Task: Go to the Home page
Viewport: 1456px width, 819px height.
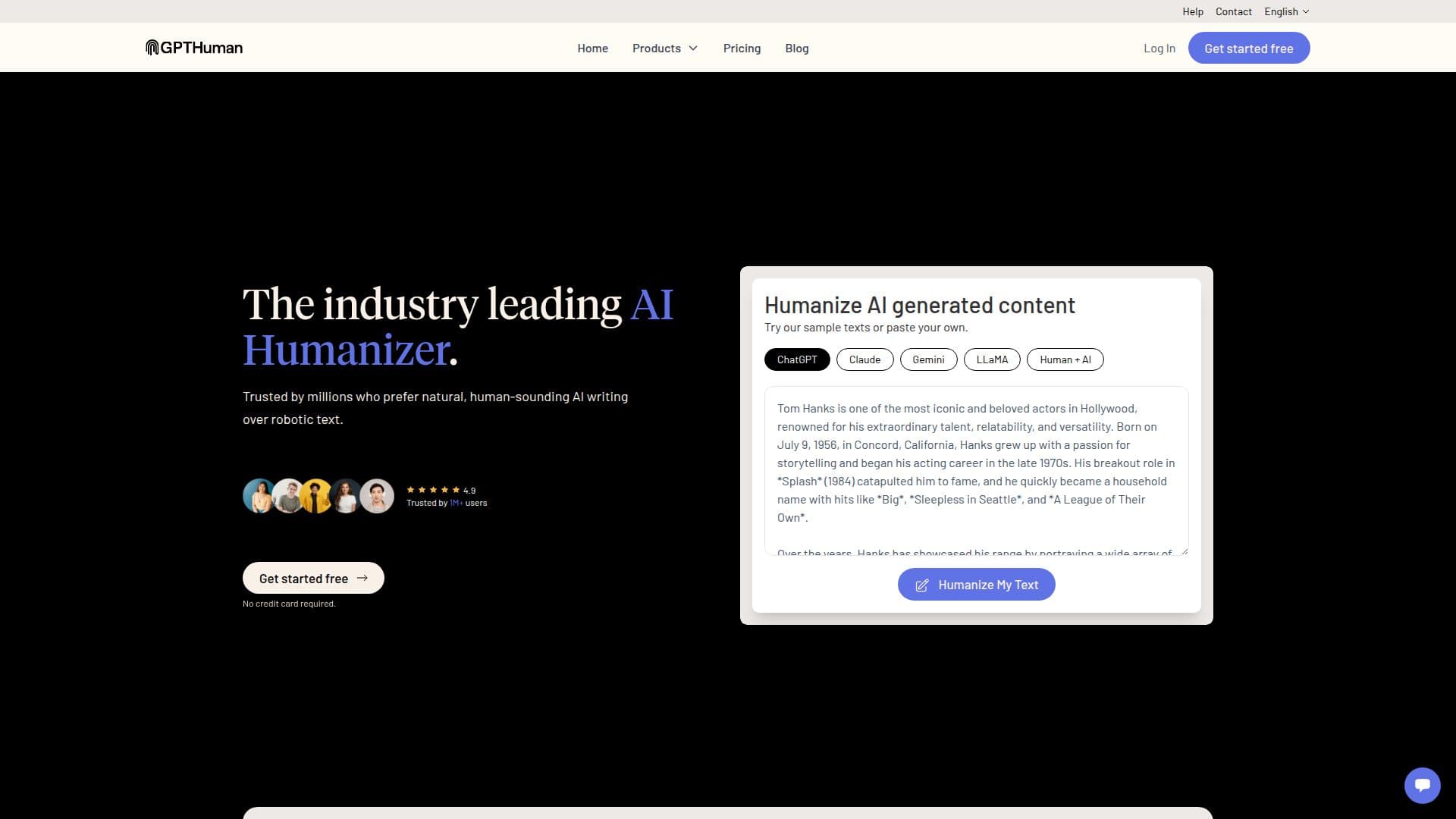Action: [x=592, y=48]
